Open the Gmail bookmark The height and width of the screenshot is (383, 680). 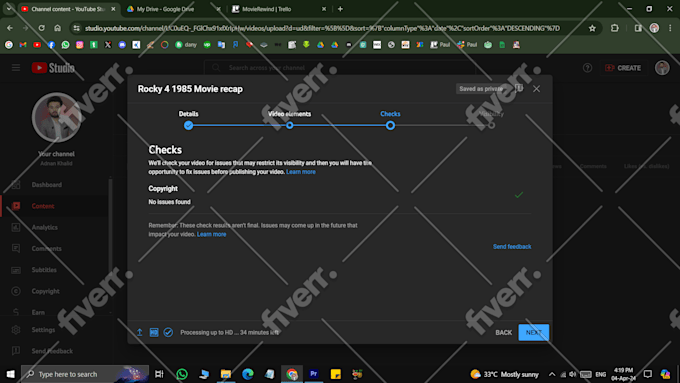click(23, 45)
